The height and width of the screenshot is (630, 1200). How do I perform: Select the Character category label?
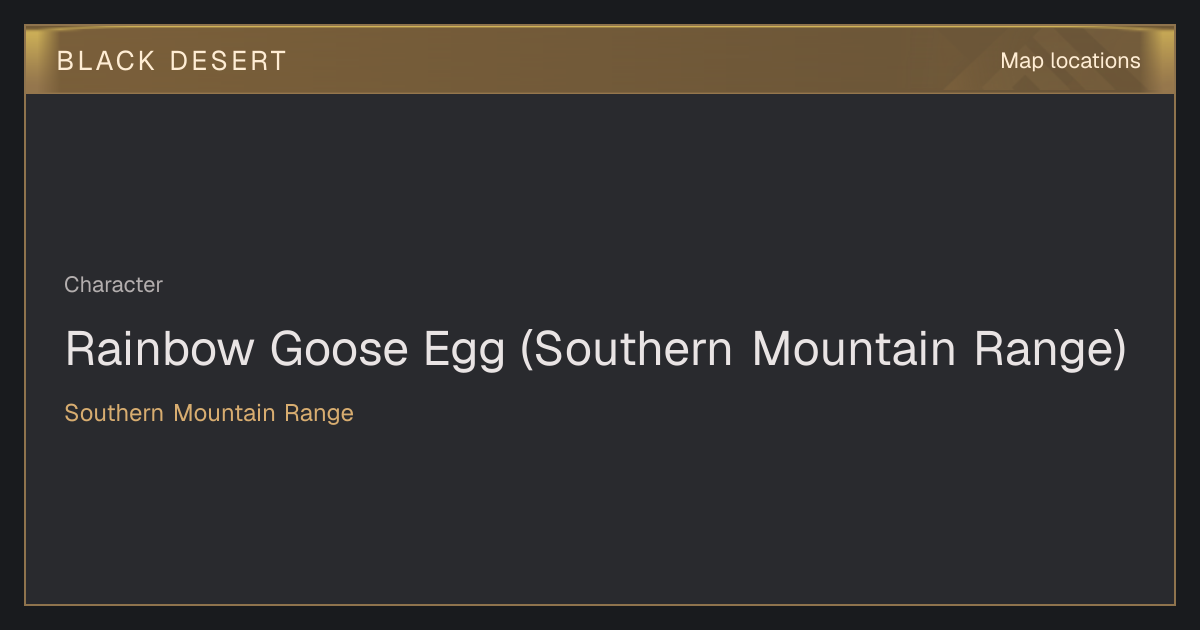pyautogui.click(x=113, y=285)
